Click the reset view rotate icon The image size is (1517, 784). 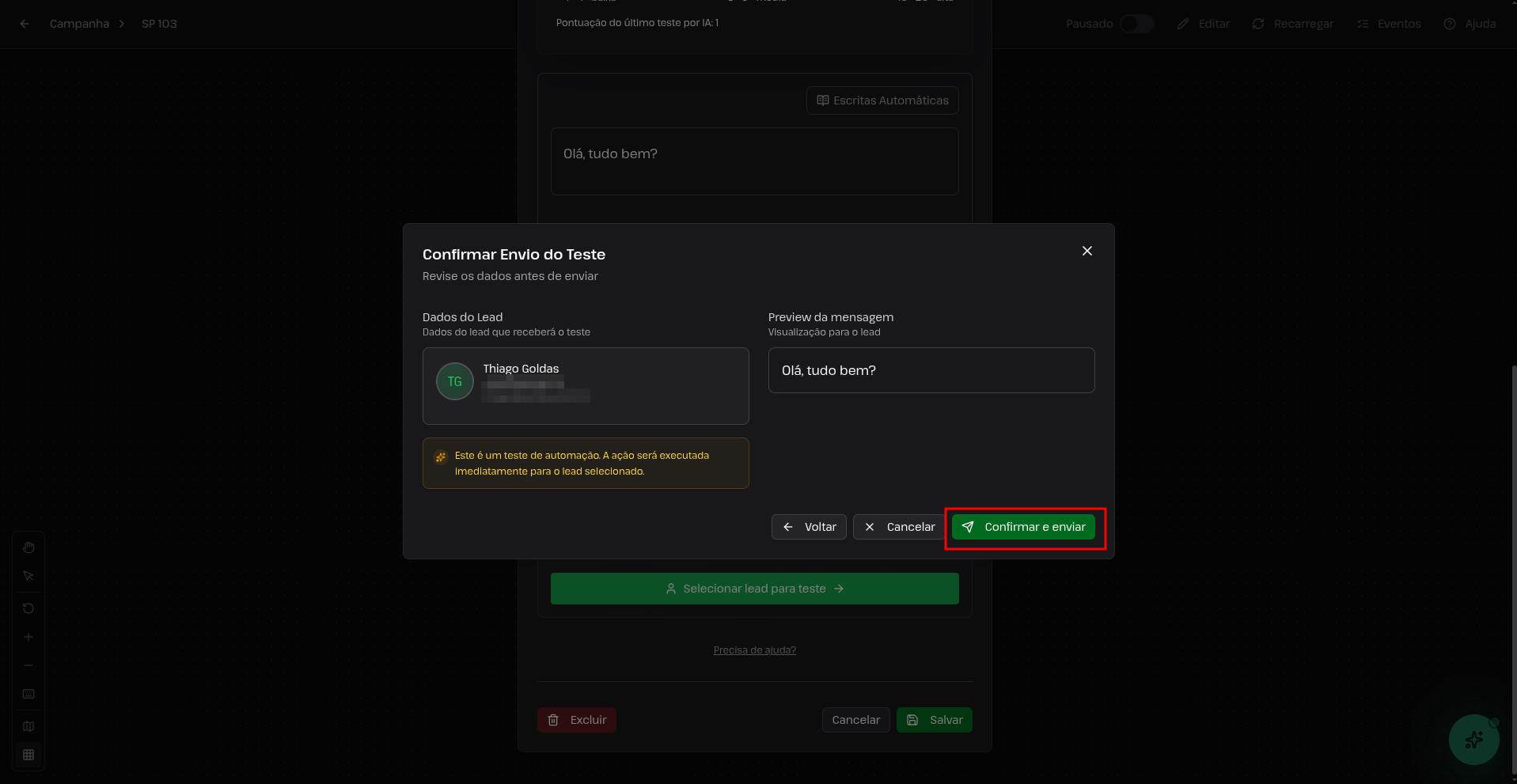coord(28,608)
